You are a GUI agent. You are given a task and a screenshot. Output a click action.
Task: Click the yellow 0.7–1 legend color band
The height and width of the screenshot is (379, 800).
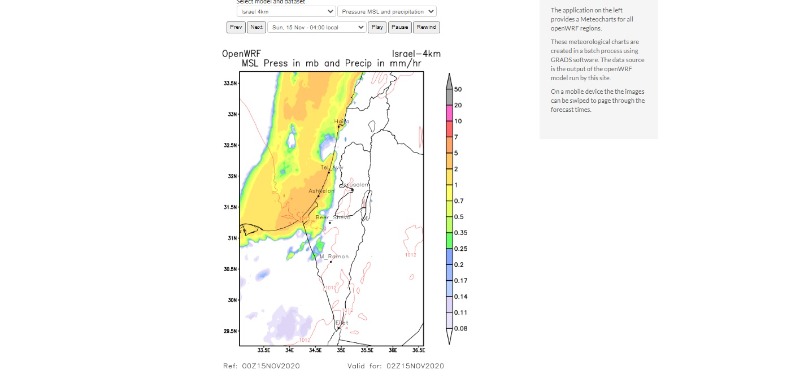pos(449,193)
